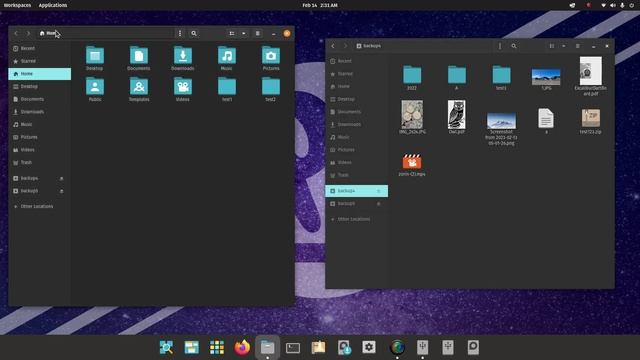Image resolution: width=640 pixels, height=360 pixels.
Task: Select the Music folder icon
Action: (227, 56)
